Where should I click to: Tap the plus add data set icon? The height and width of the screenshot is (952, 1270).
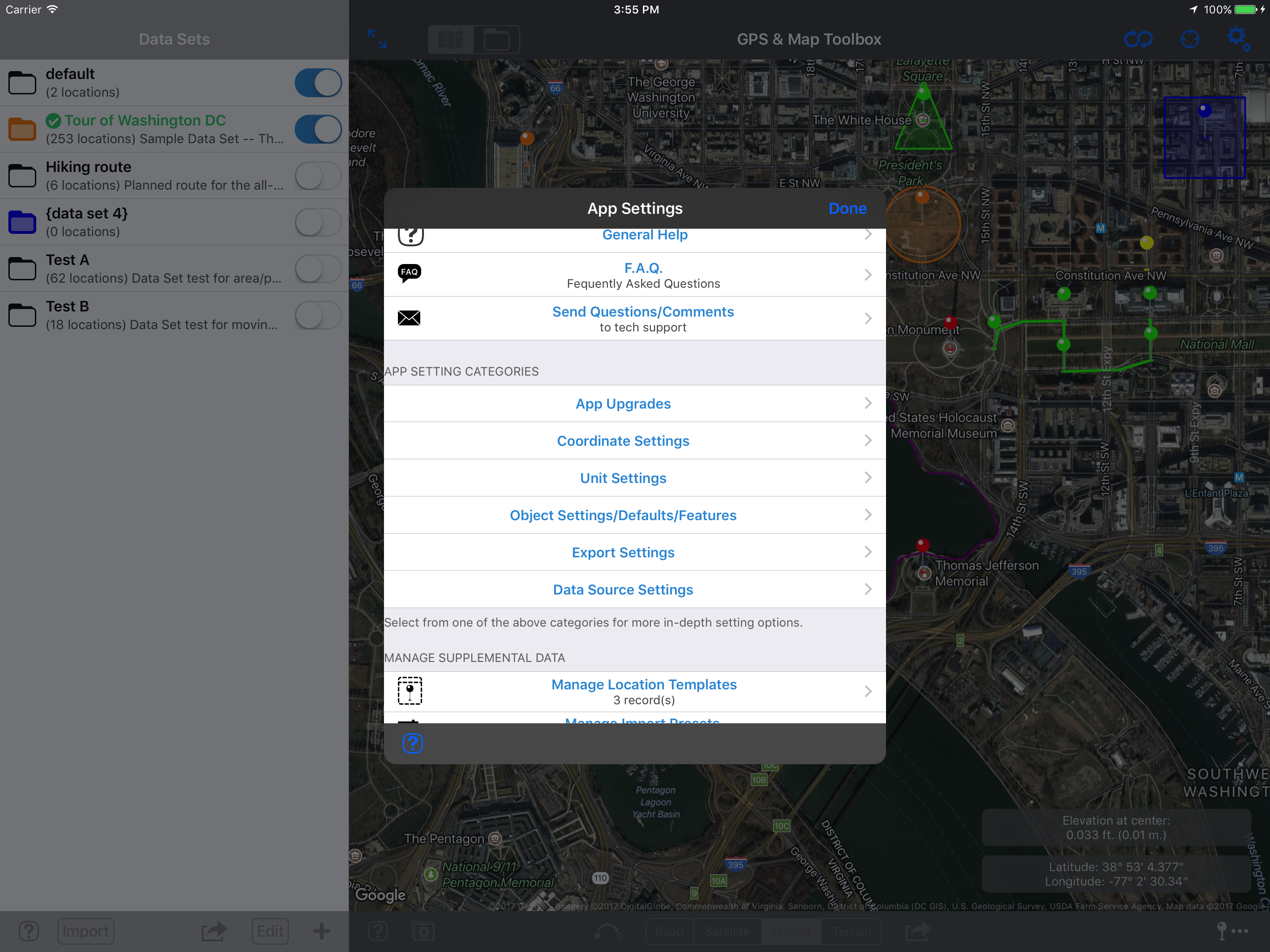[322, 931]
